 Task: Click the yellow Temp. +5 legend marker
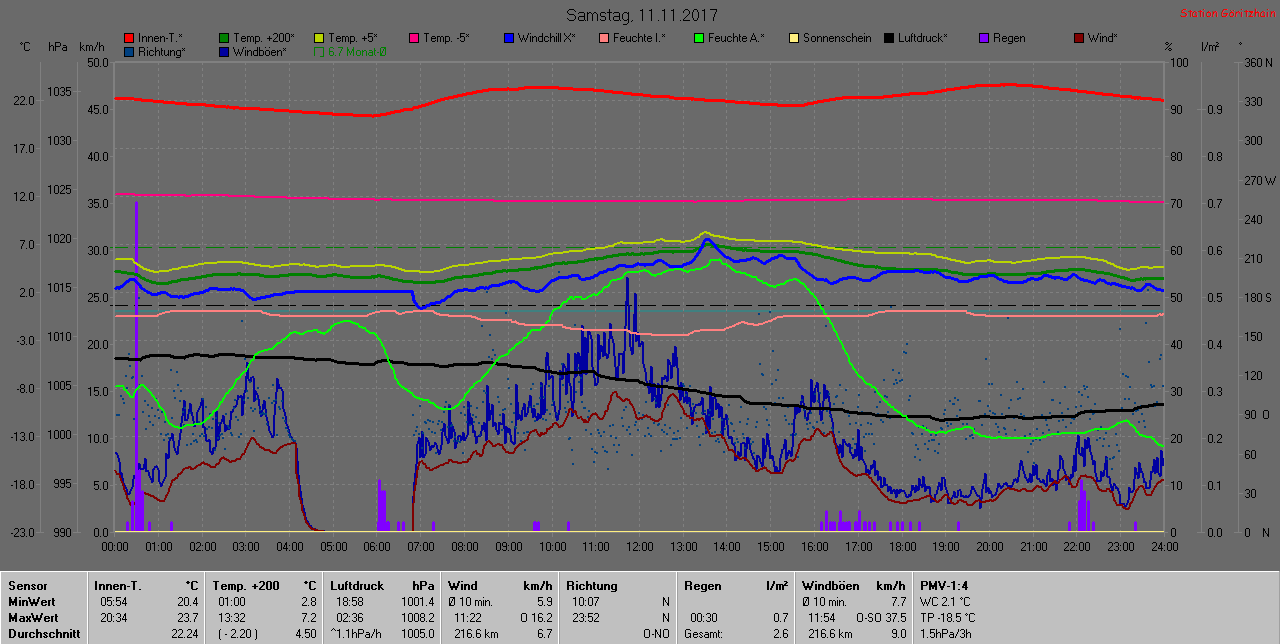coord(319,39)
